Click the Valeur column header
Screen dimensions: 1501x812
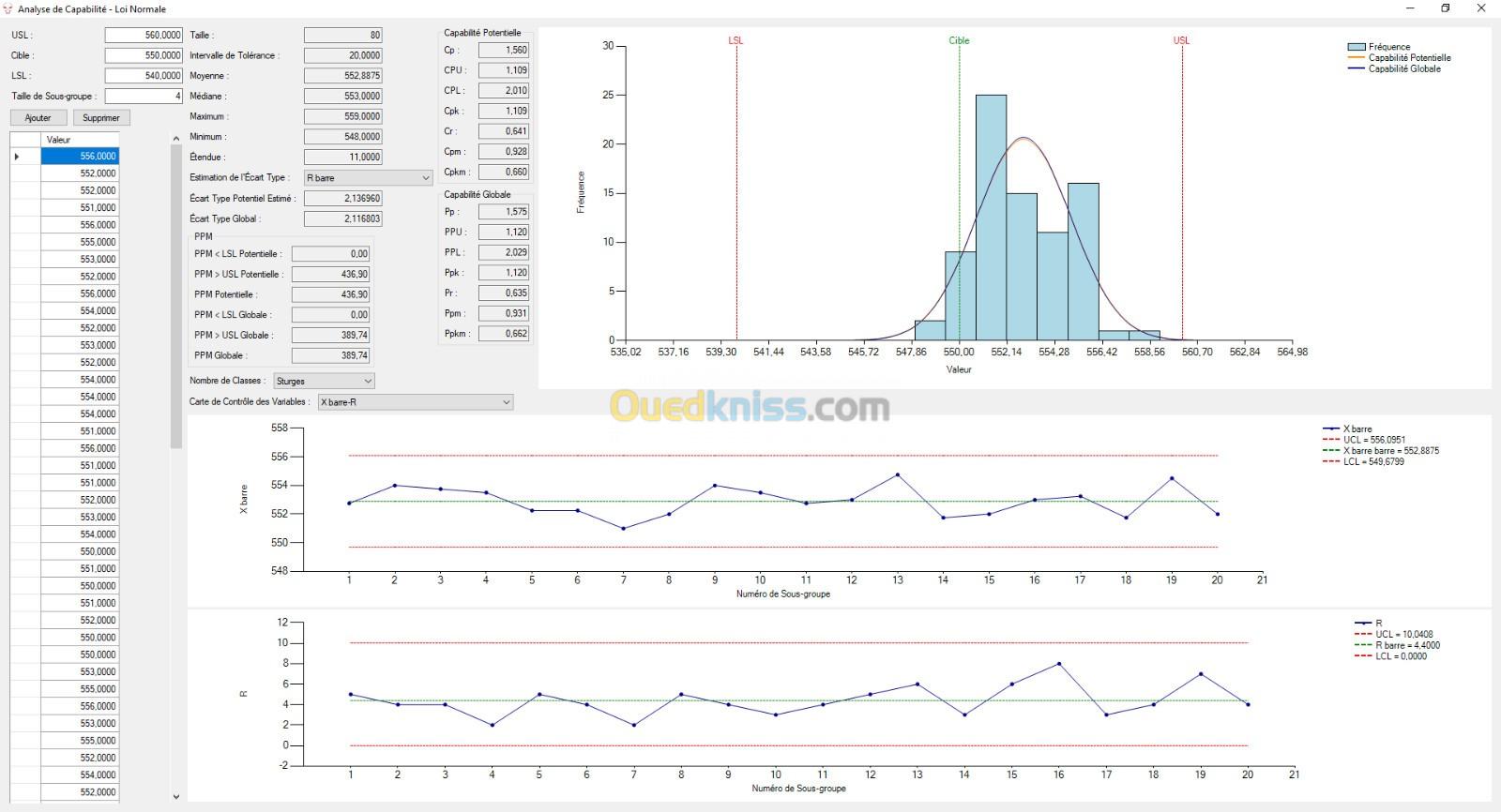pos(80,140)
